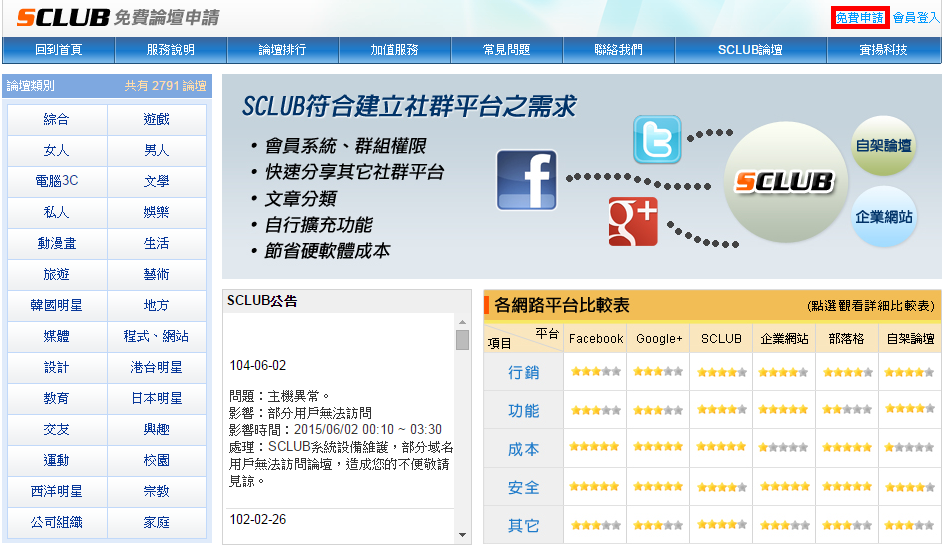This screenshot has width=944, height=547.
Task: Select the 運動 forum category
Action: click(57, 461)
